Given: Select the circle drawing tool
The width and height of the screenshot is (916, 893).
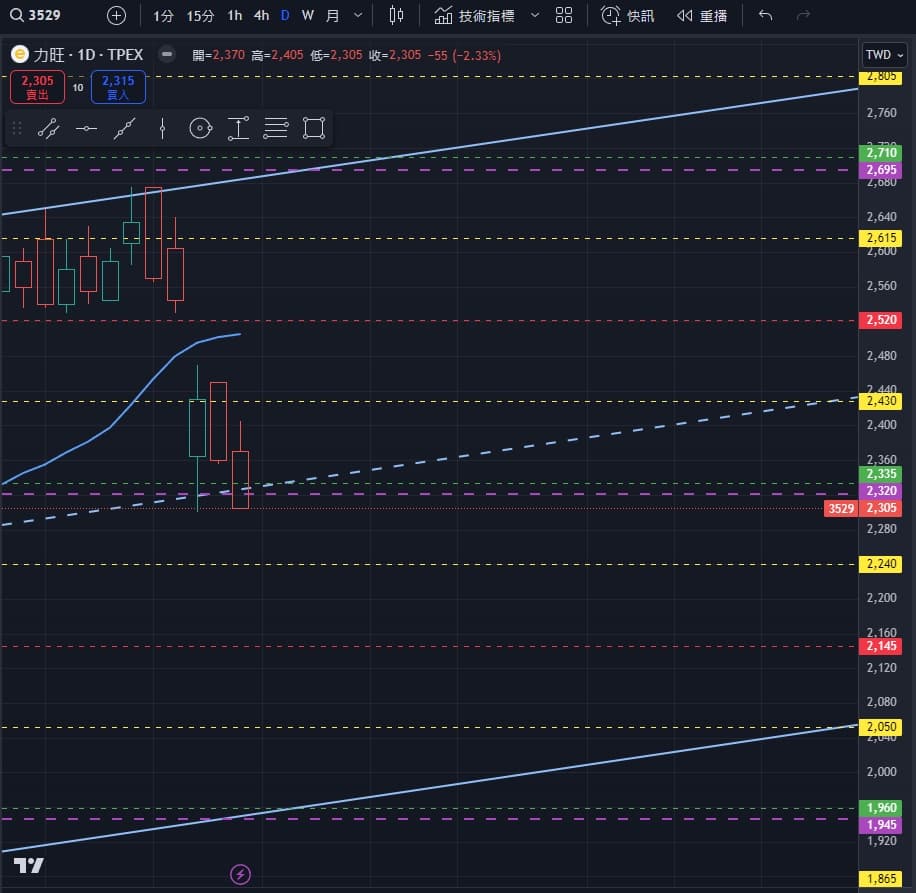Looking at the screenshot, I should pos(200,128).
